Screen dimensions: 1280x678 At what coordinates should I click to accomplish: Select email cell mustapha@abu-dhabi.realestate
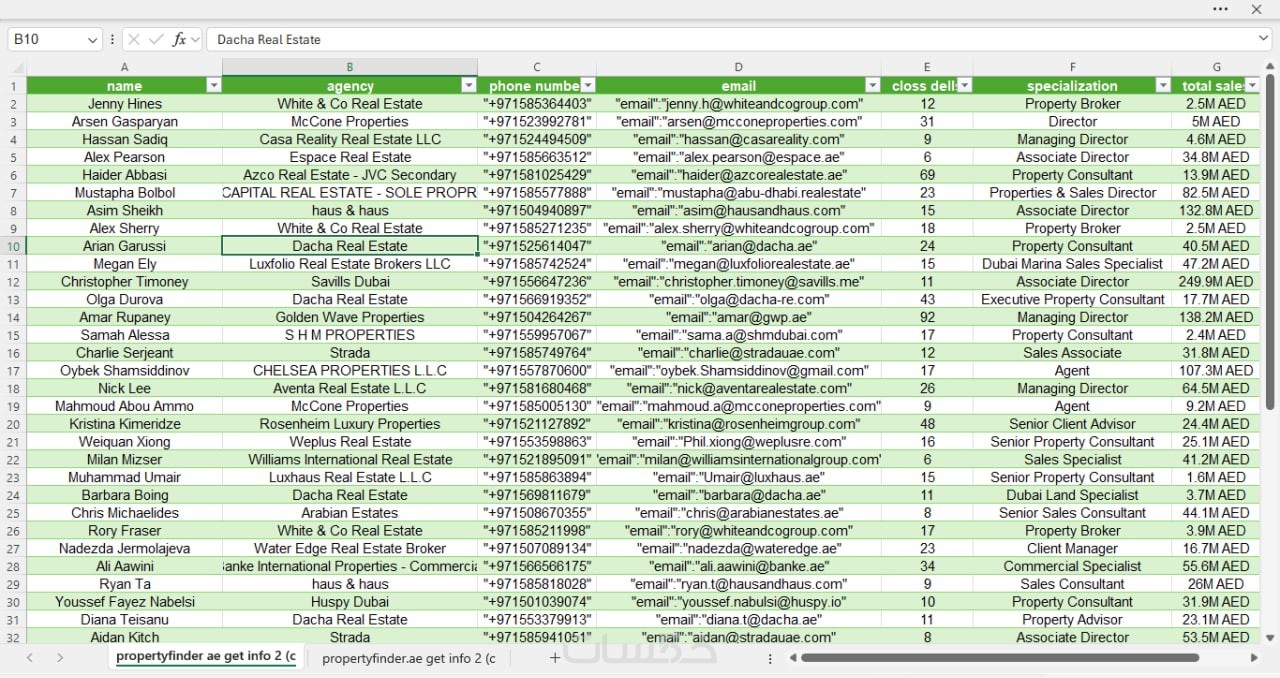click(x=739, y=193)
